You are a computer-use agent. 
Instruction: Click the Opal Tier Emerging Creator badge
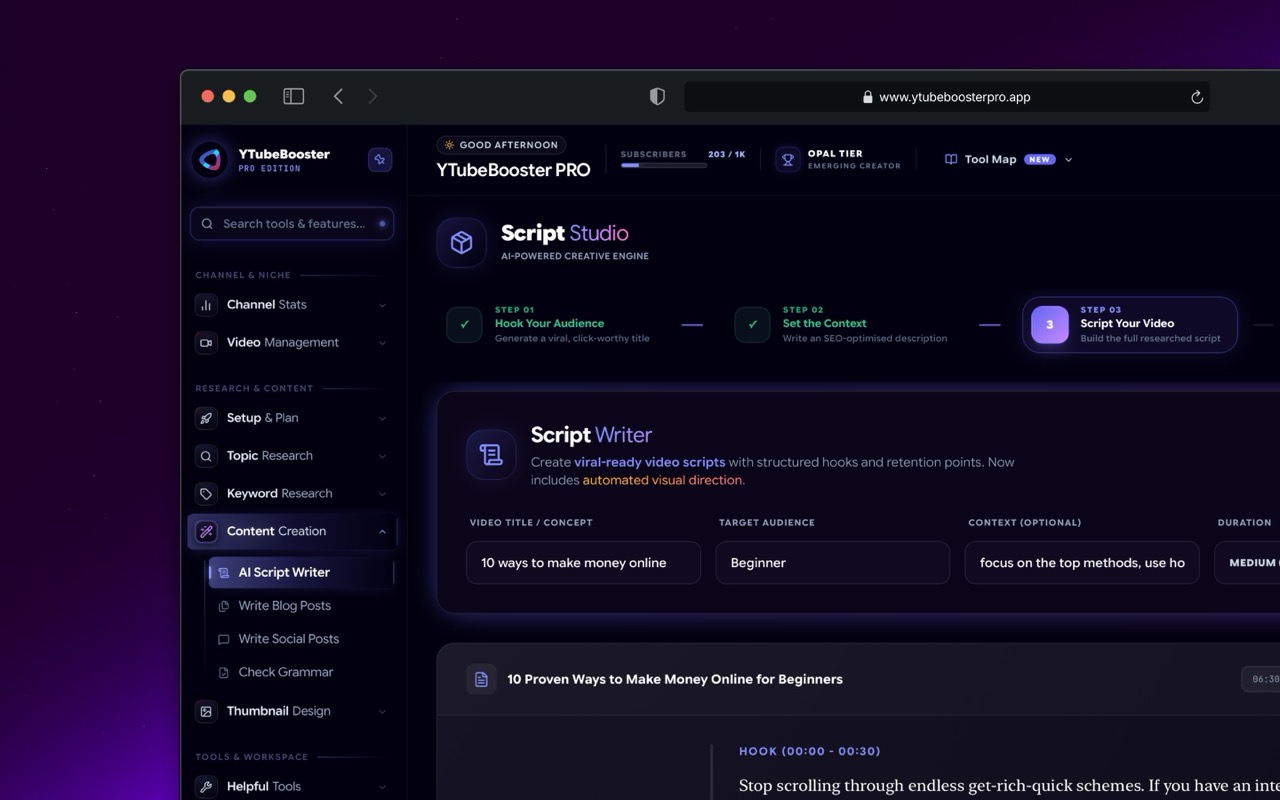(x=838, y=159)
